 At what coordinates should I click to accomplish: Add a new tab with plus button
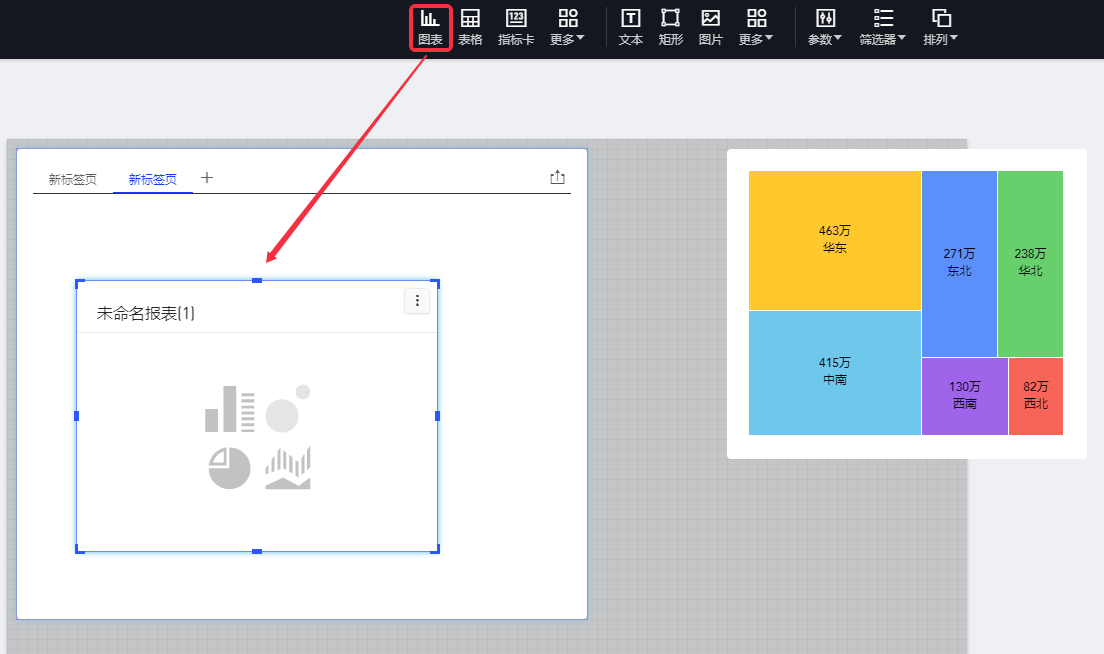[x=207, y=178]
